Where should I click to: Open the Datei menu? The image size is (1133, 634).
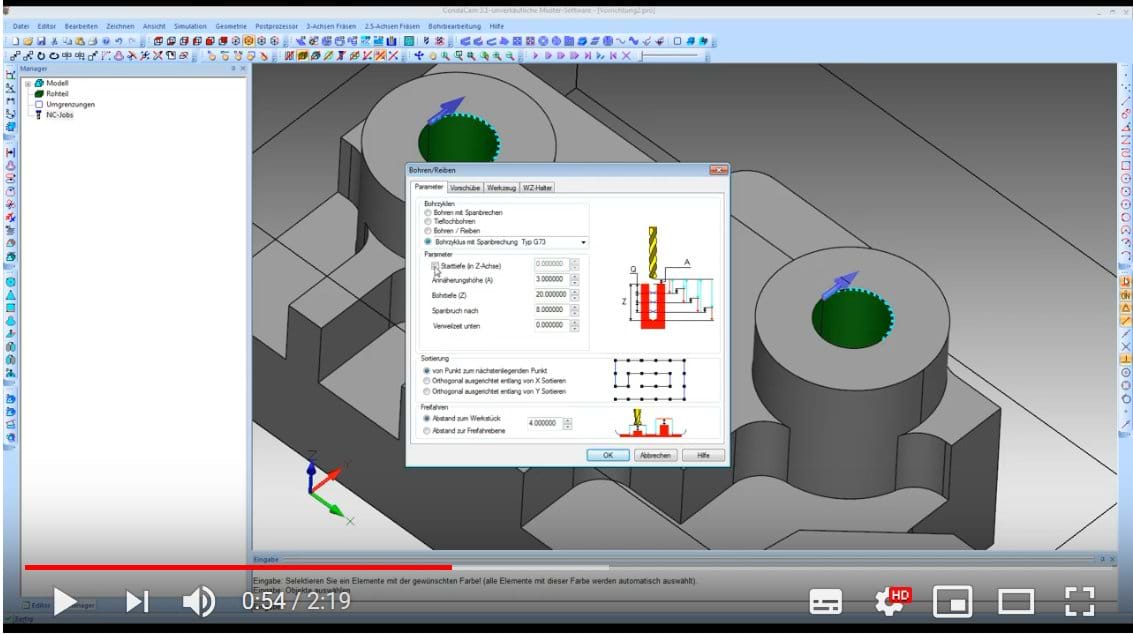(x=20, y=26)
